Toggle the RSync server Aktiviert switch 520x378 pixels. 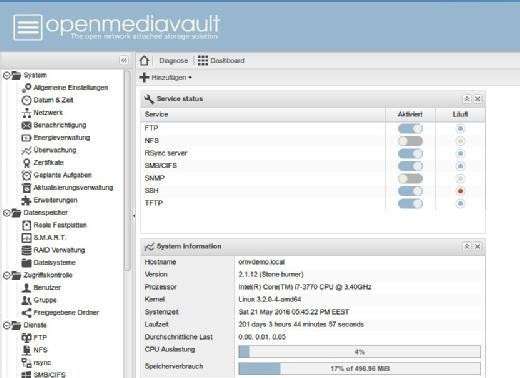pos(410,154)
